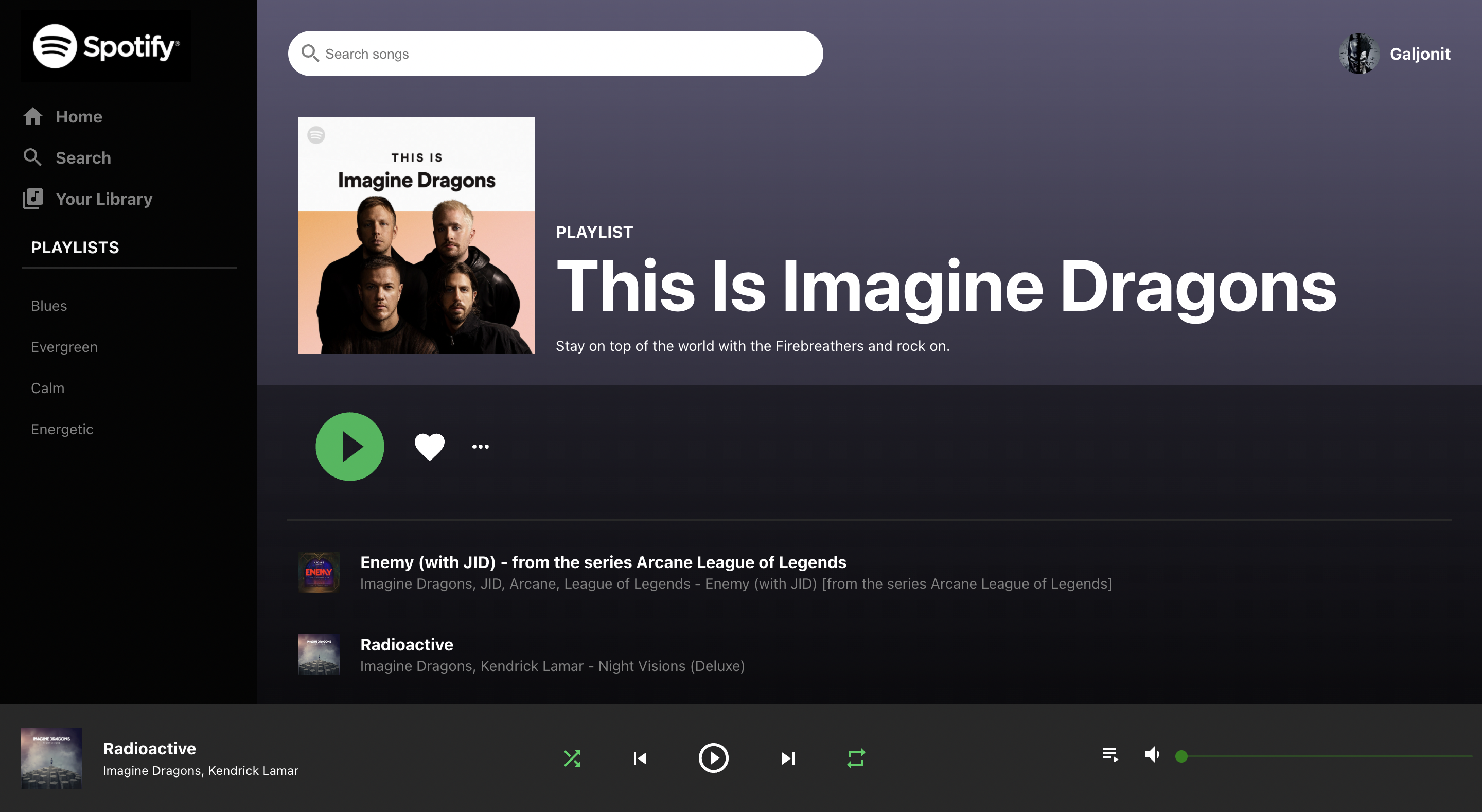
Task: Skip to the next track
Action: pos(788,758)
